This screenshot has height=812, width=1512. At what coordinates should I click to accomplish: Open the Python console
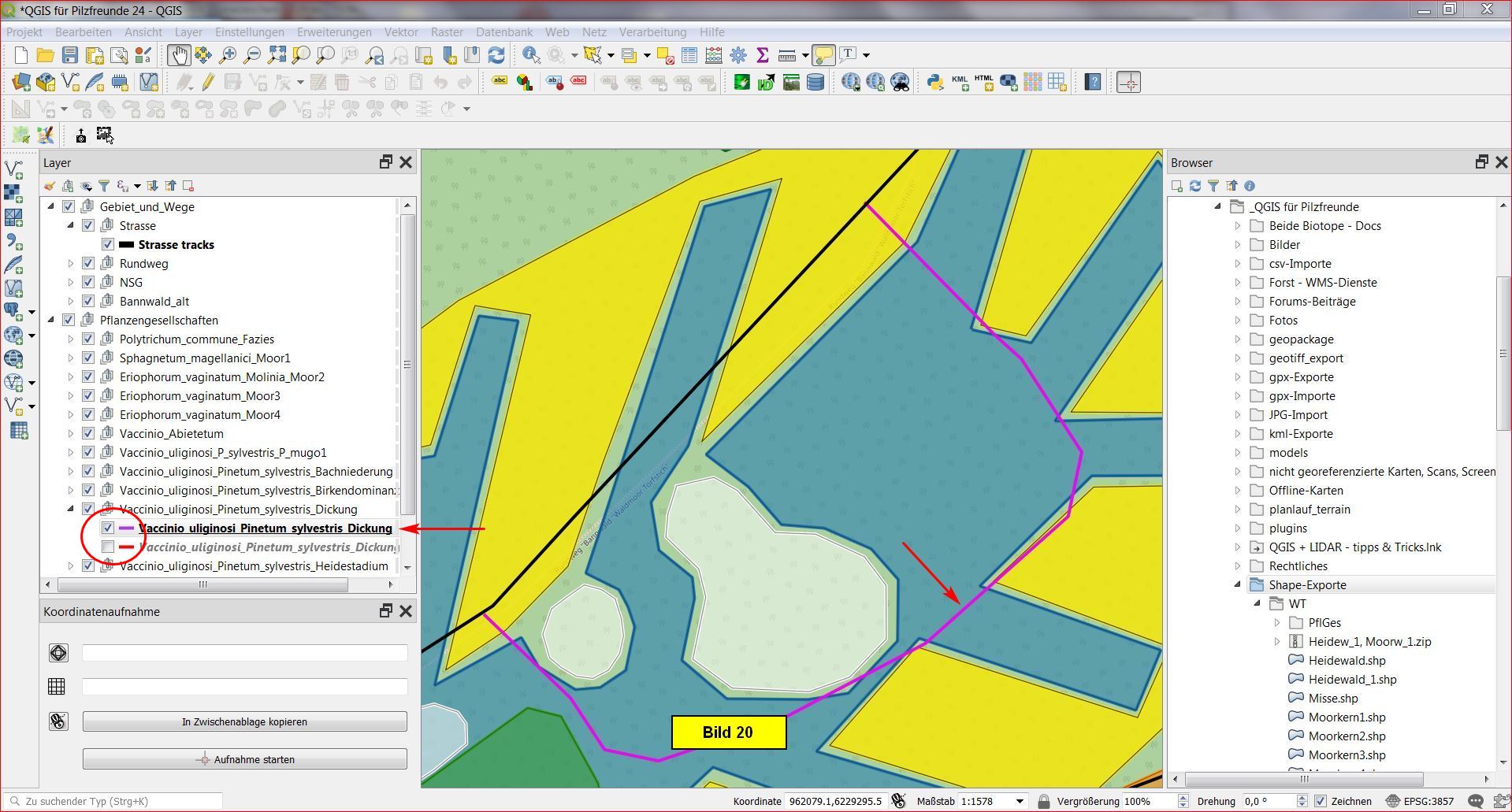pos(935,82)
